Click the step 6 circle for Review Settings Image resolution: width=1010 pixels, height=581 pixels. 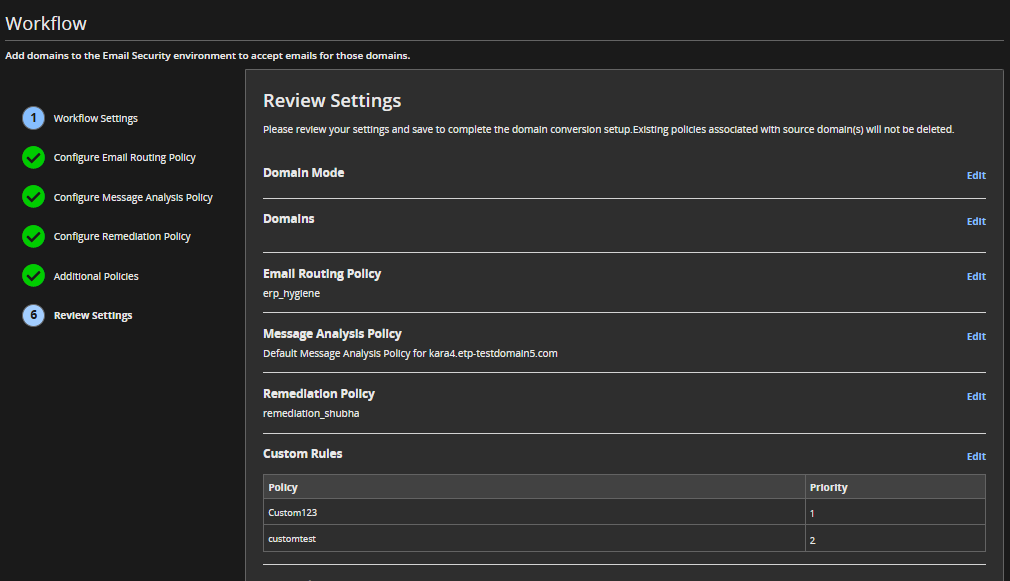pos(33,315)
